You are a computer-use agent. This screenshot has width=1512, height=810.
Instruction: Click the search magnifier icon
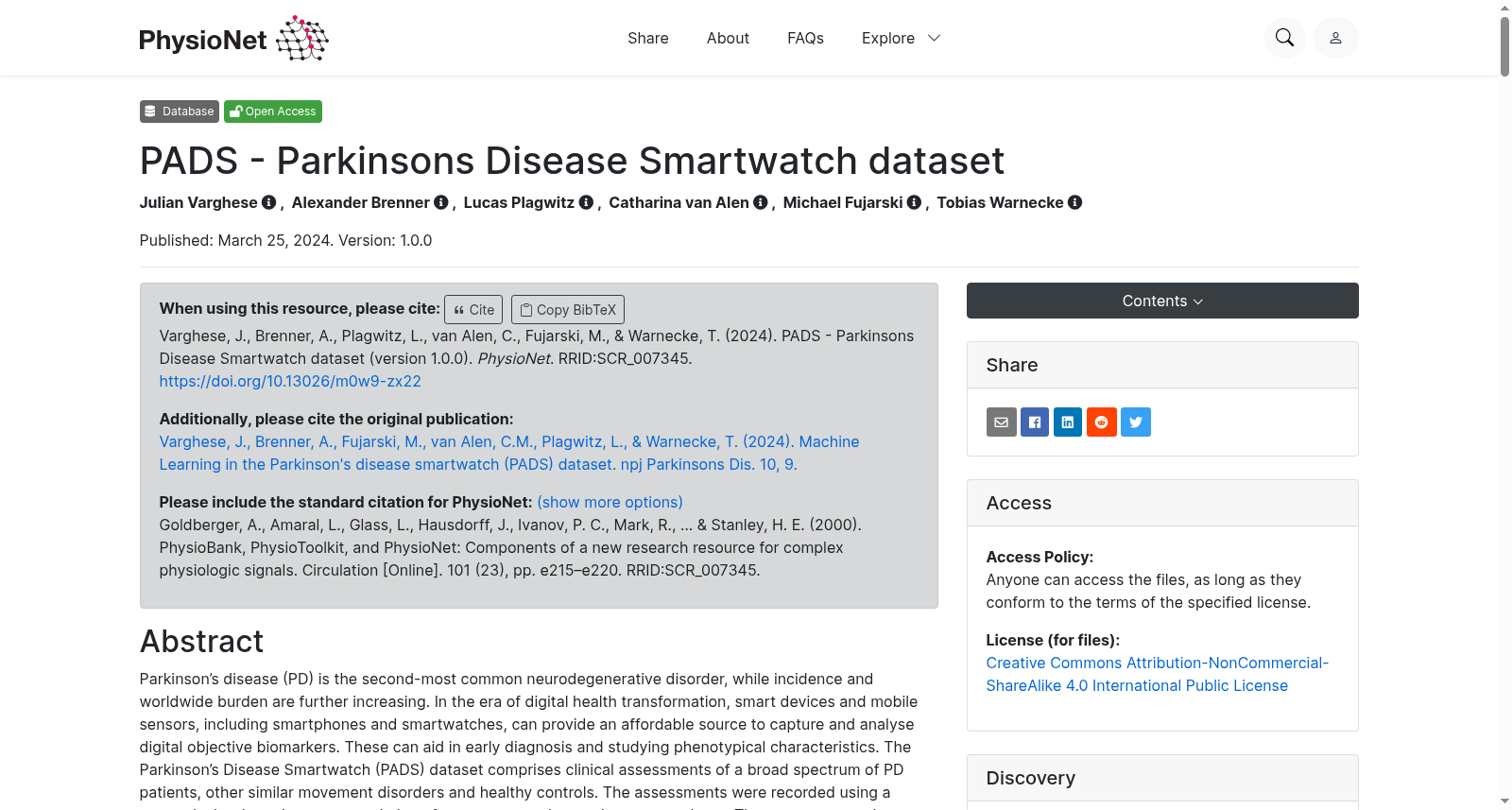coord(1284,38)
